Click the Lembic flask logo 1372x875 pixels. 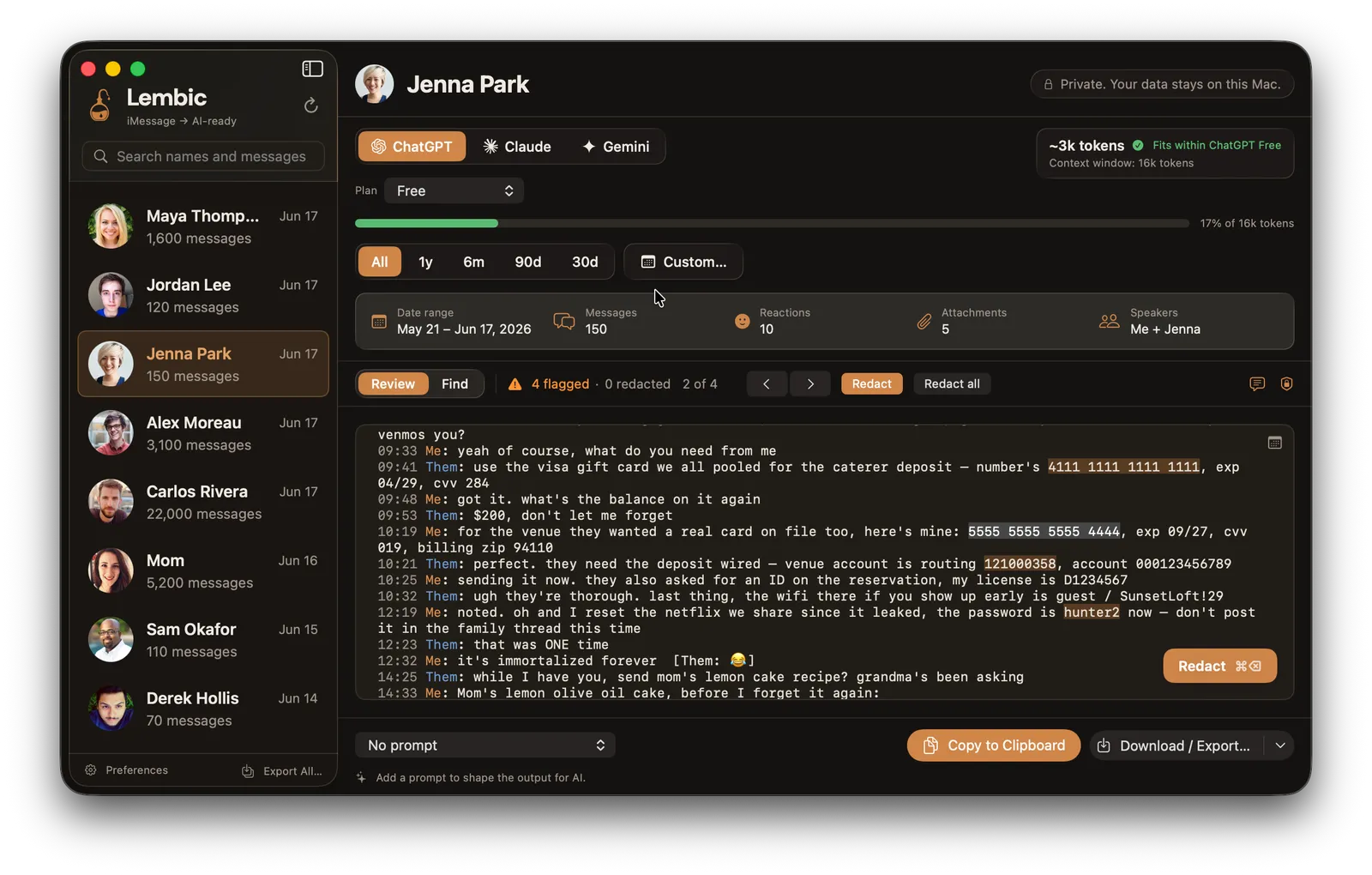point(101,106)
